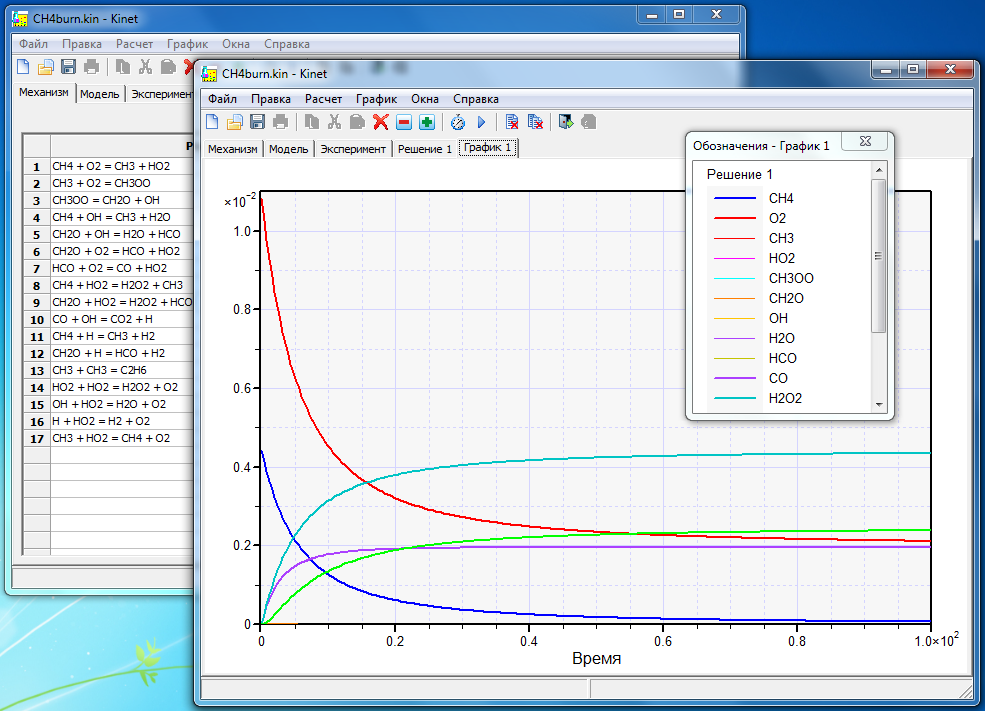Click row header 17 in the mechanism table
Viewport: 985px width, 711px height.
coord(36,438)
